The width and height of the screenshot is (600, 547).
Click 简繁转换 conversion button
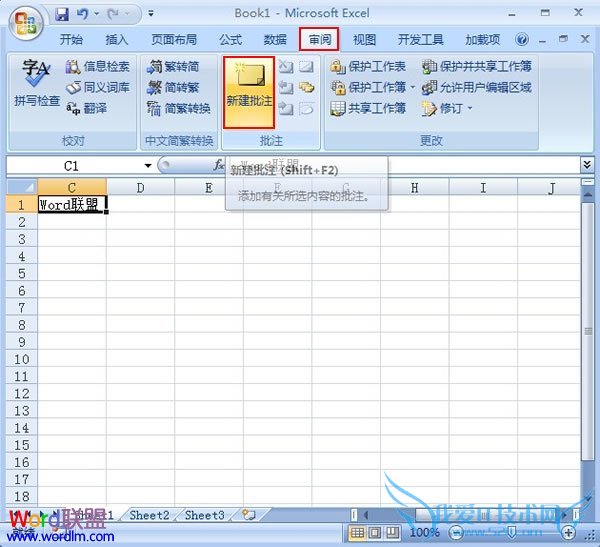(178, 108)
